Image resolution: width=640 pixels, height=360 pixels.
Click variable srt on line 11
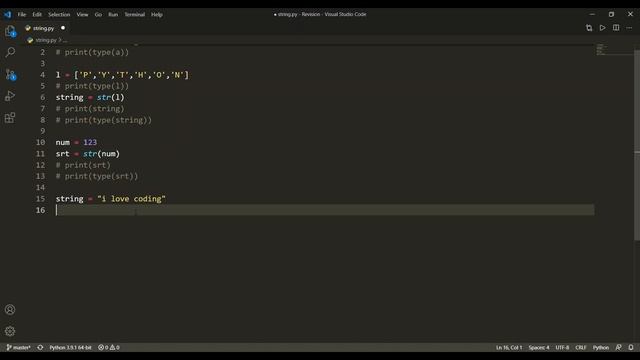(x=62, y=154)
